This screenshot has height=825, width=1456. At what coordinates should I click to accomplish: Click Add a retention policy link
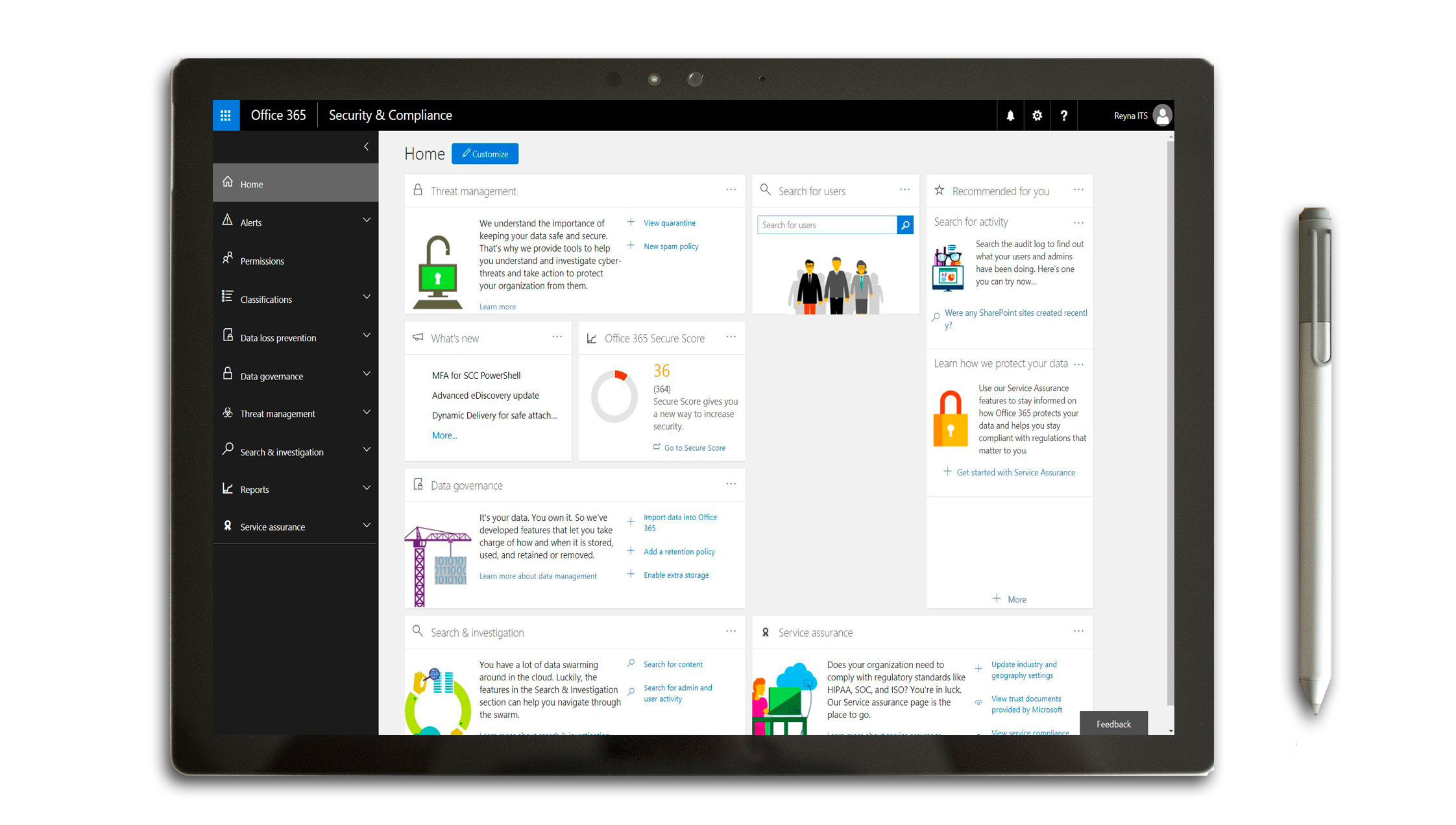coord(679,551)
